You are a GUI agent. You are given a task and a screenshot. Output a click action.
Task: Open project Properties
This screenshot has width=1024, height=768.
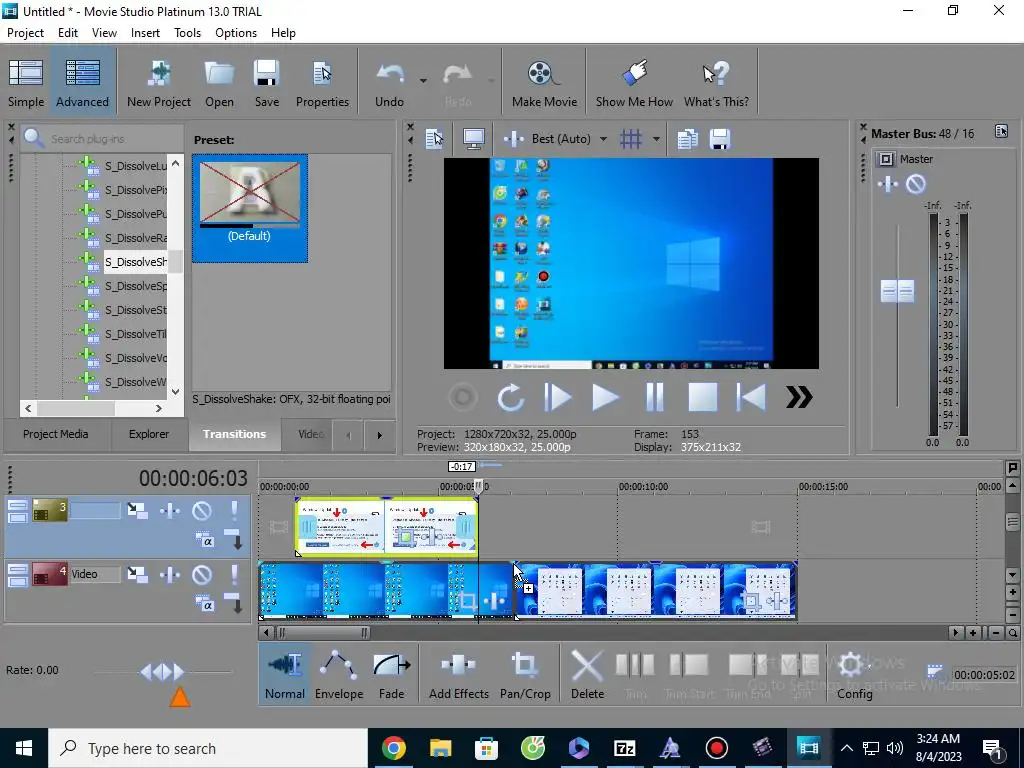coord(322,83)
